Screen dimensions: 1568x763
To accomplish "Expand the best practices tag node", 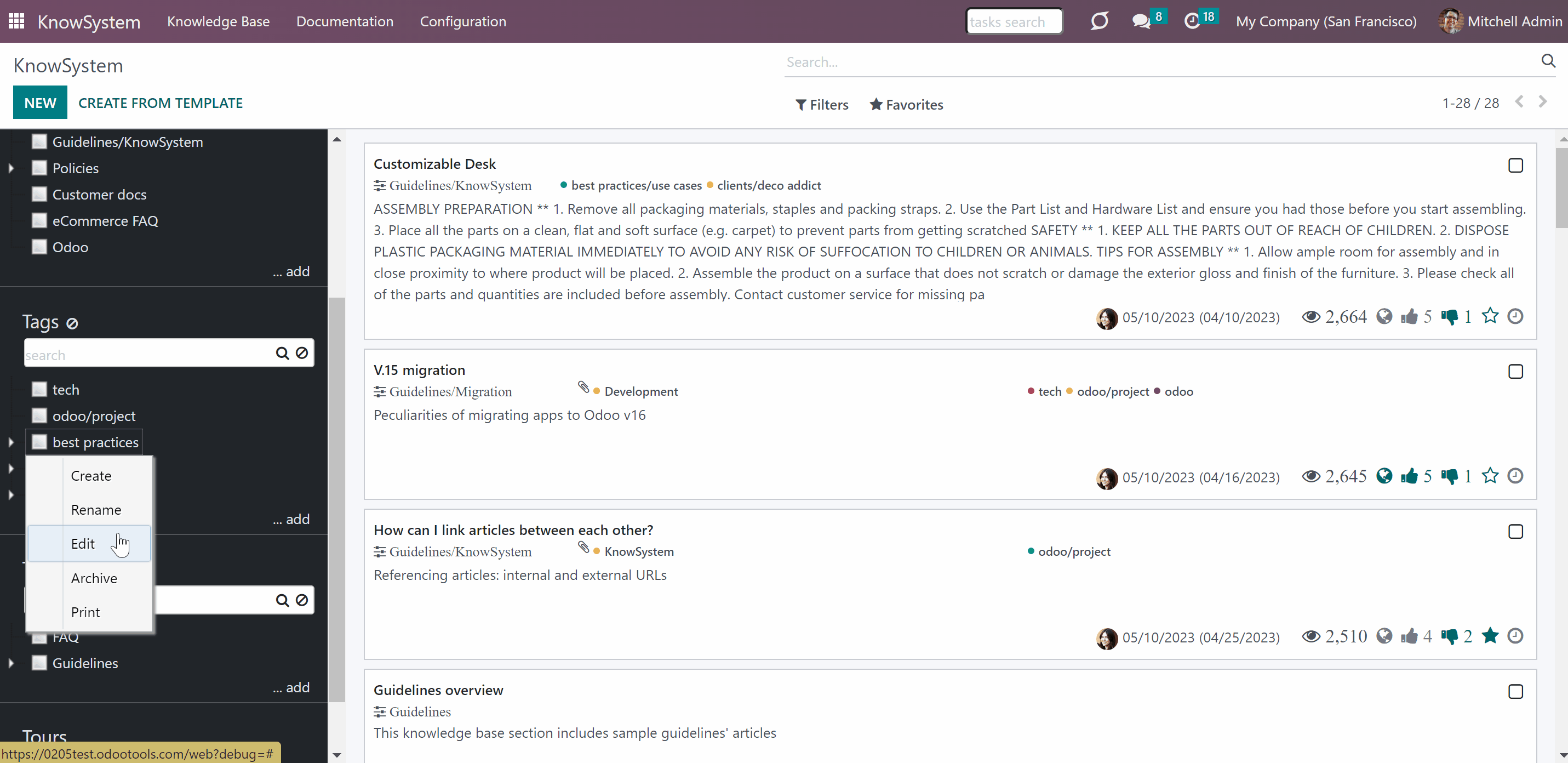I will point(11,443).
